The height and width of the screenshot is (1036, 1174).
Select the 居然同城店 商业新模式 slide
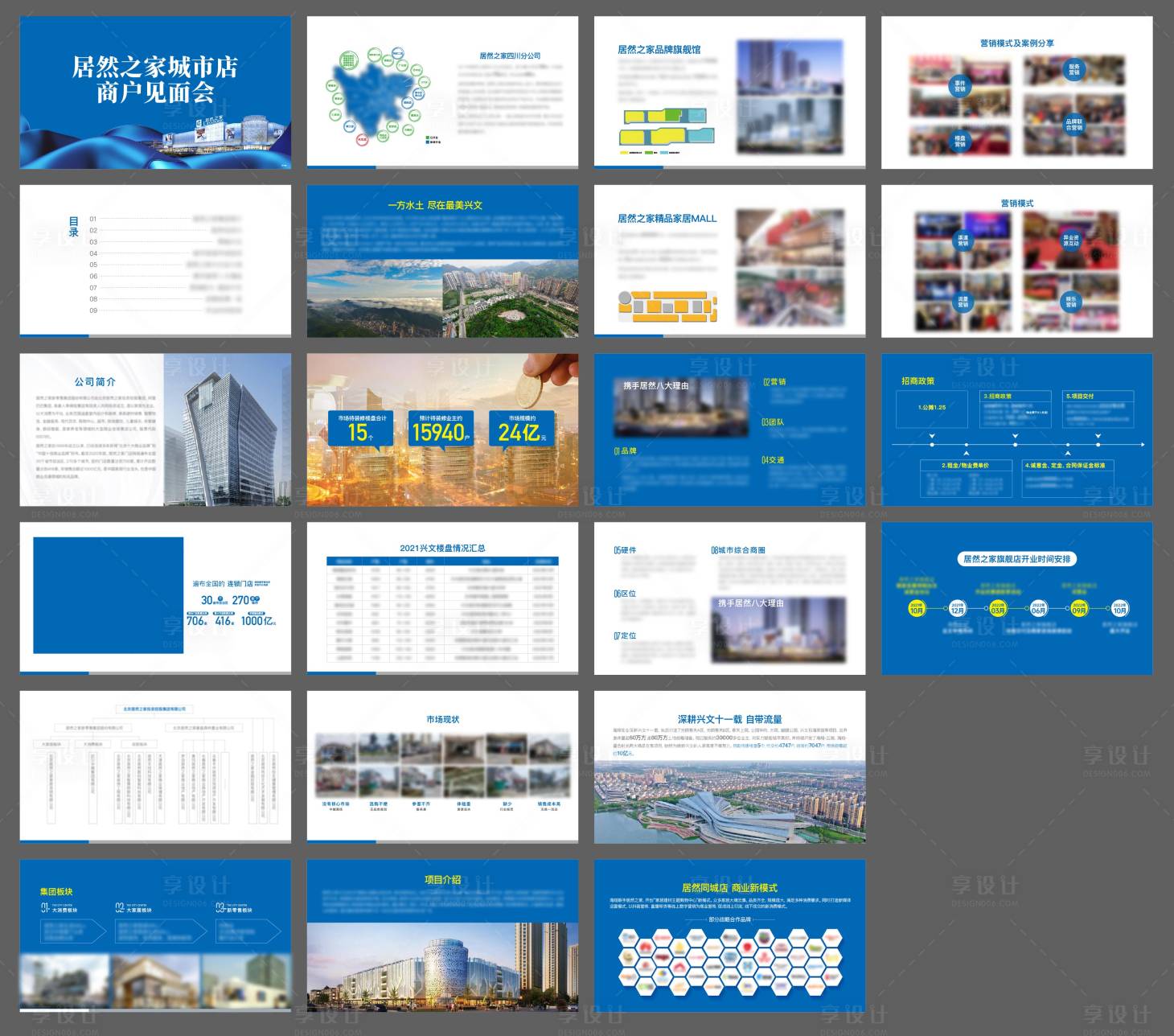(729, 935)
